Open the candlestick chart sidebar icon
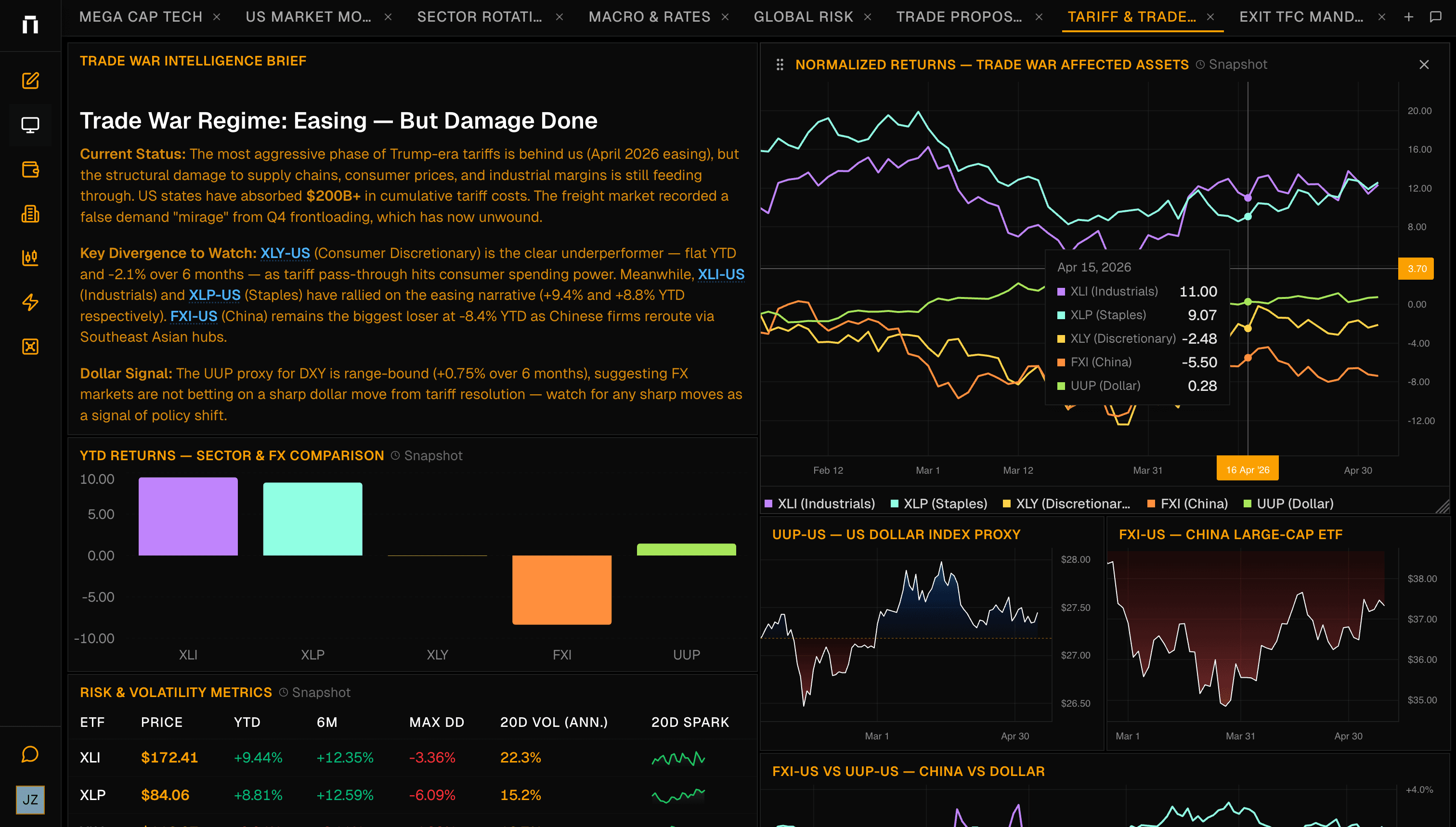 (30, 258)
